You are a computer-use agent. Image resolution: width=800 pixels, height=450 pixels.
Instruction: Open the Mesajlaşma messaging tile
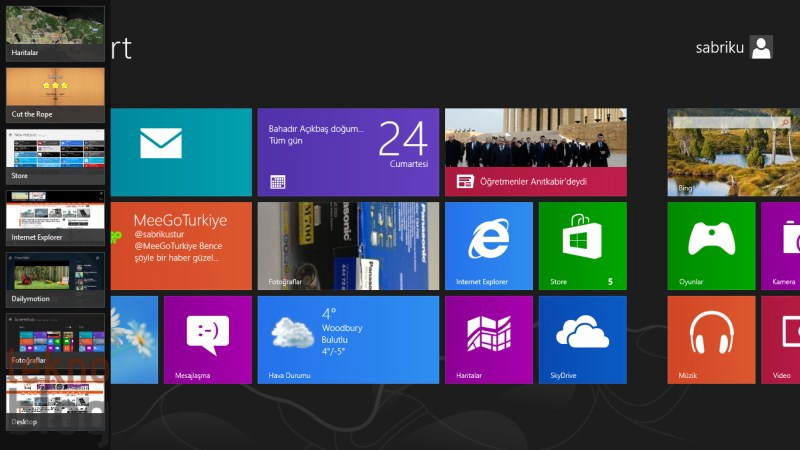pos(208,340)
